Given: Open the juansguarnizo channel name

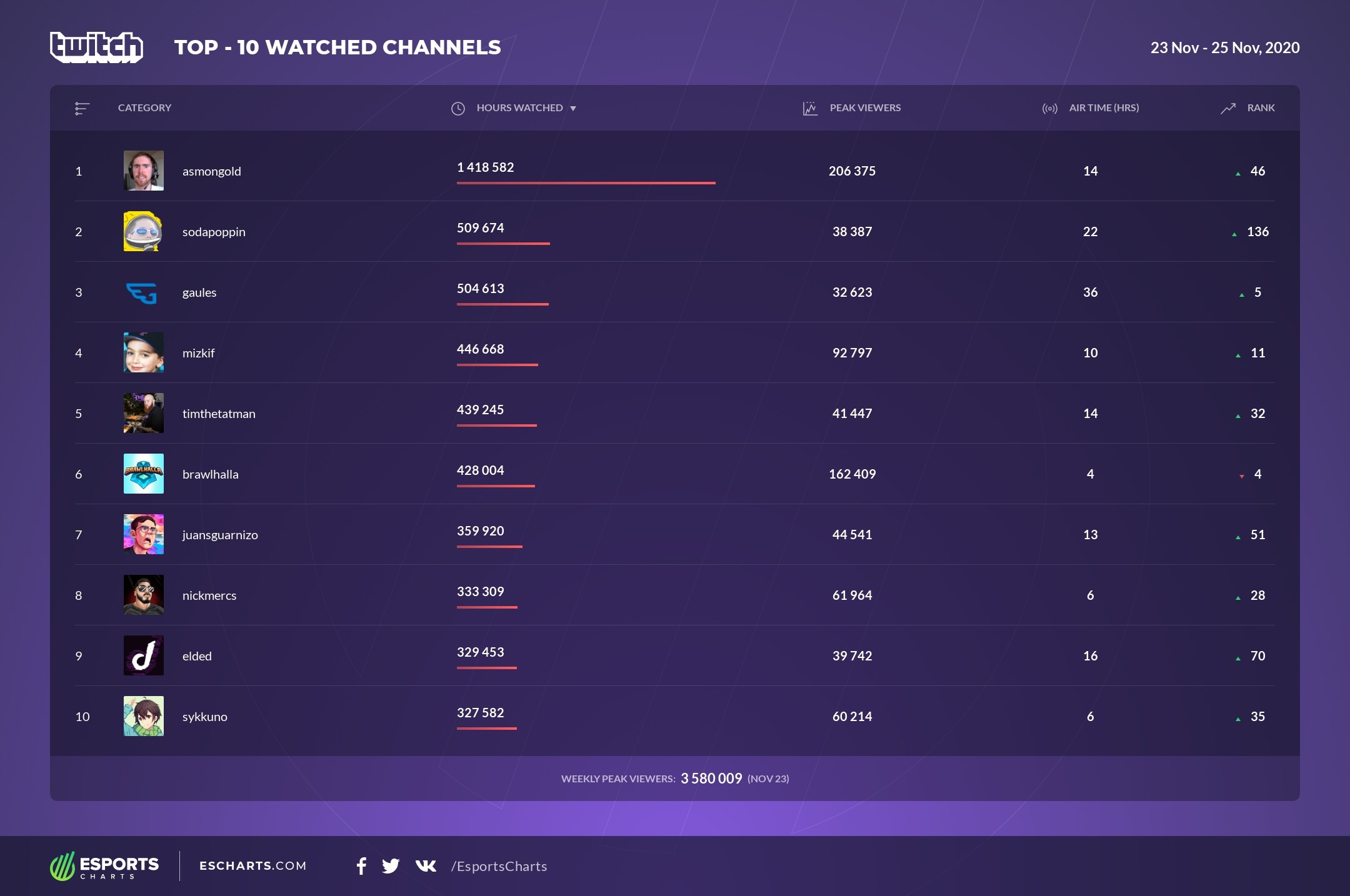Looking at the screenshot, I should (220, 535).
